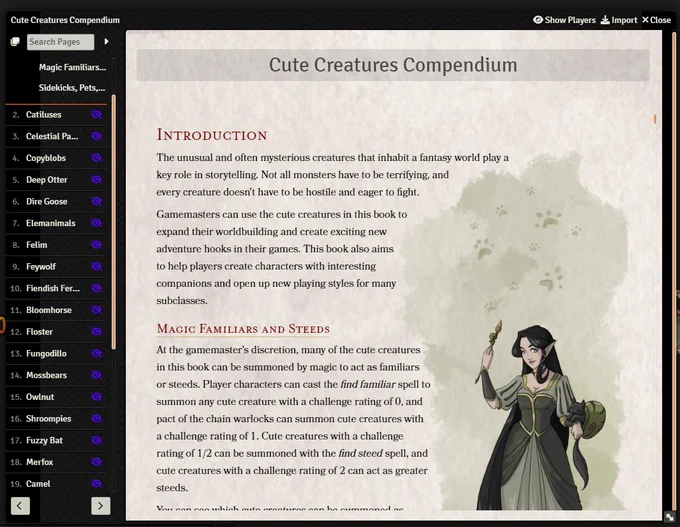The height and width of the screenshot is (527, 680).
Task: Toggle visibility of Fiendish Fer... page
Action: (x=96, y=288)
